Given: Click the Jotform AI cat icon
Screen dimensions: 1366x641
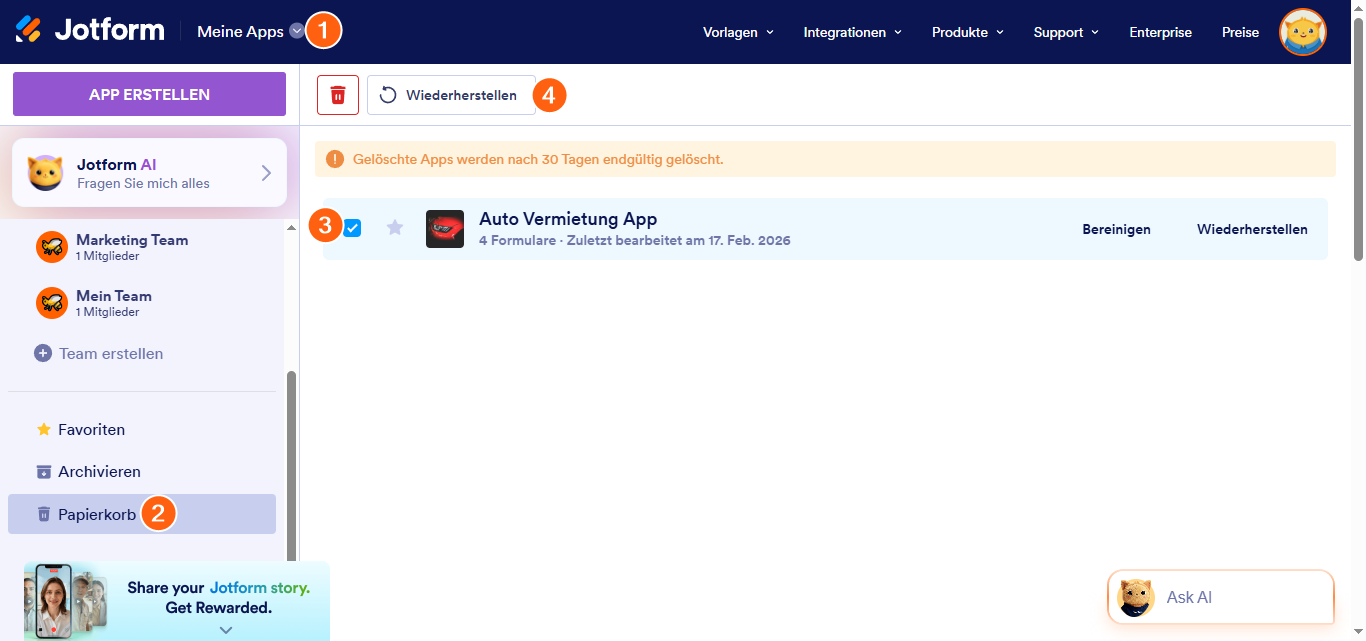Looking at the screenshot, I should (x=46, y=173).
